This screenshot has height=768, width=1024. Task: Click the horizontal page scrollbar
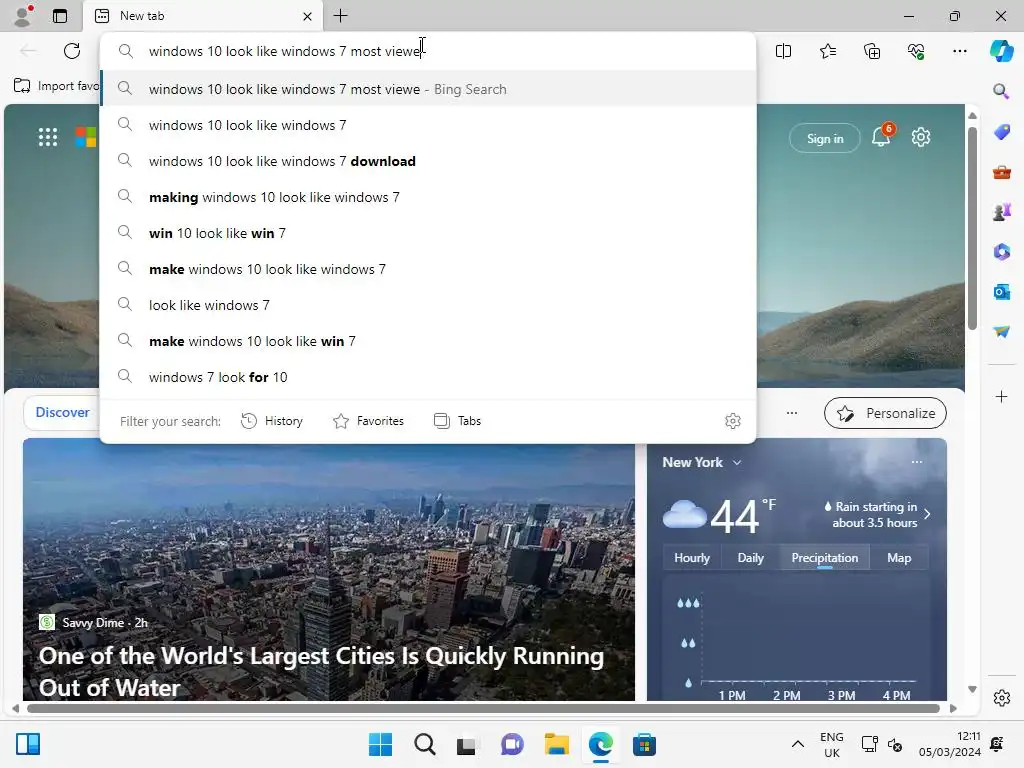483,709
